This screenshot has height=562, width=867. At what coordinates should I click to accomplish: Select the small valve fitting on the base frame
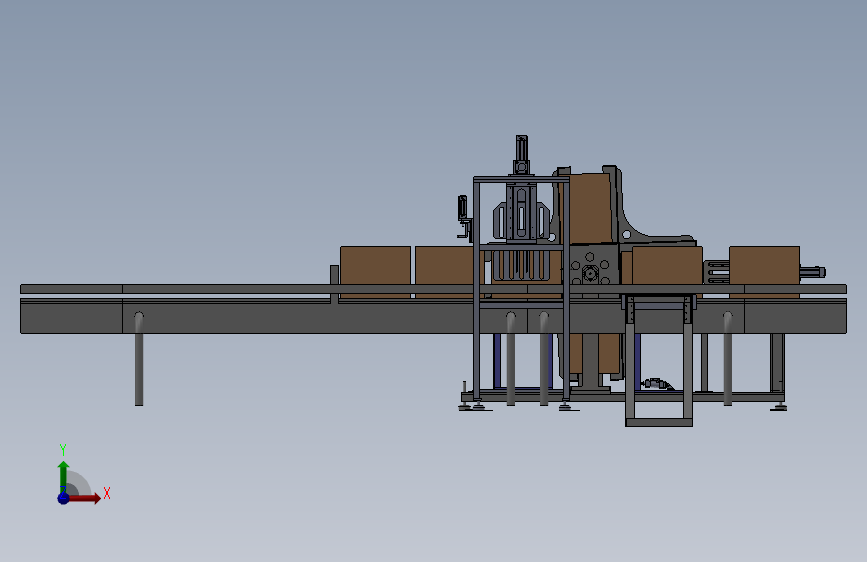tap(656, 383)
